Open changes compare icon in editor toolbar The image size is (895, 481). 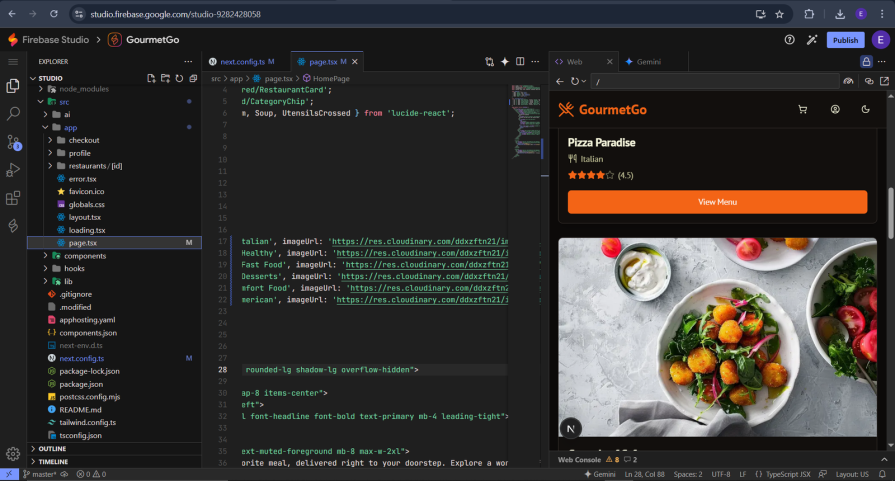489,62
